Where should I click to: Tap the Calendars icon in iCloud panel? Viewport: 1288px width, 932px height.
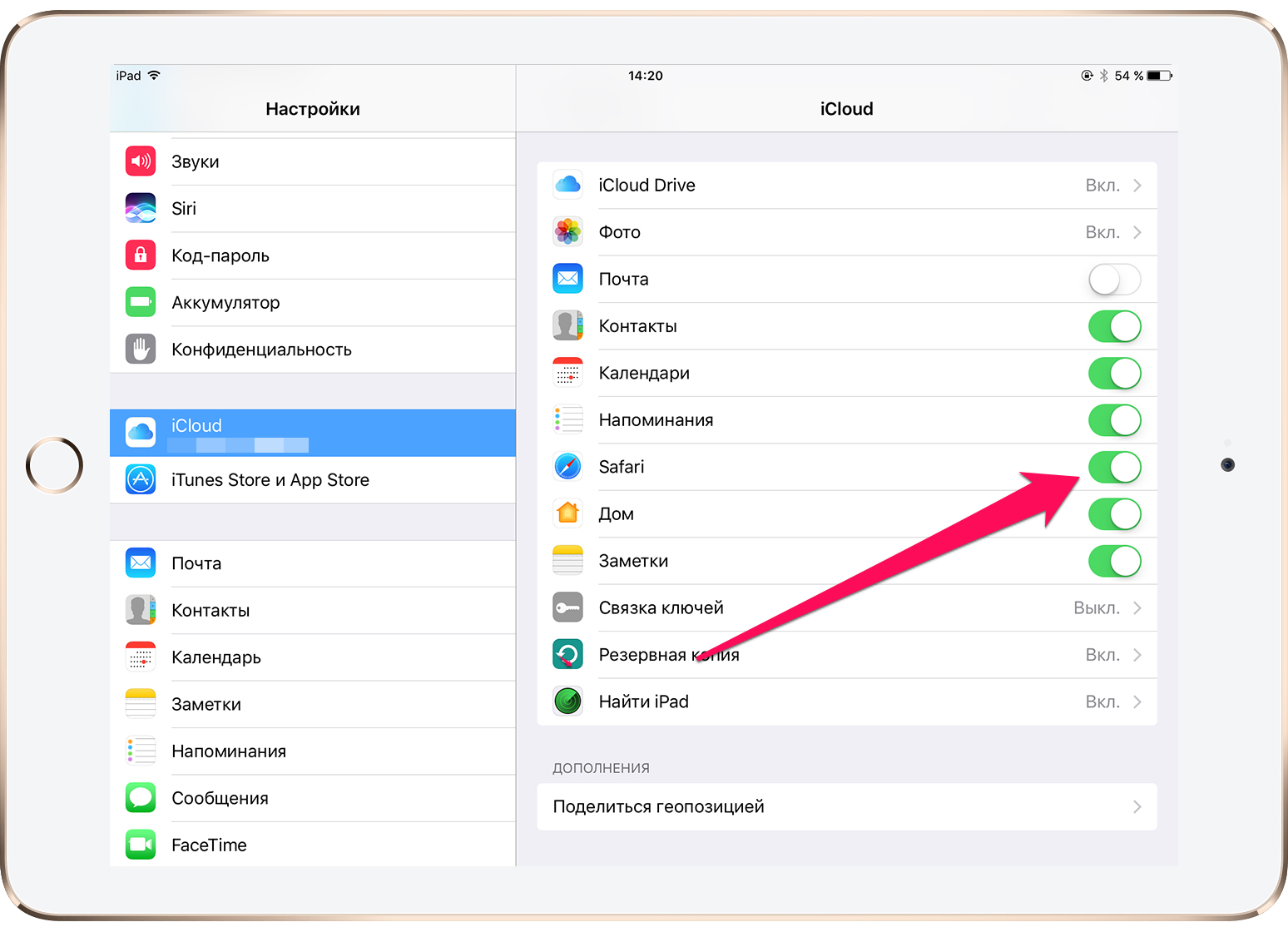(568, 373)
